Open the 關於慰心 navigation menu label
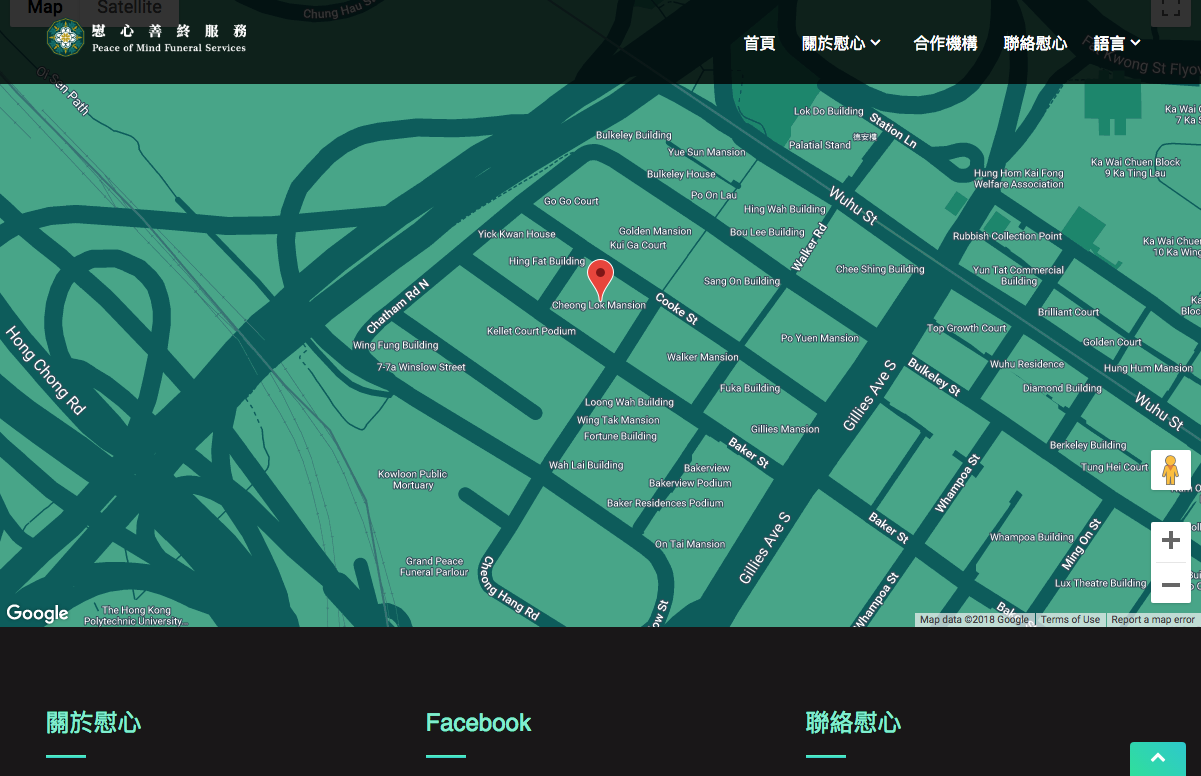This screenshot has height=776, width=1201. point(834,43)
